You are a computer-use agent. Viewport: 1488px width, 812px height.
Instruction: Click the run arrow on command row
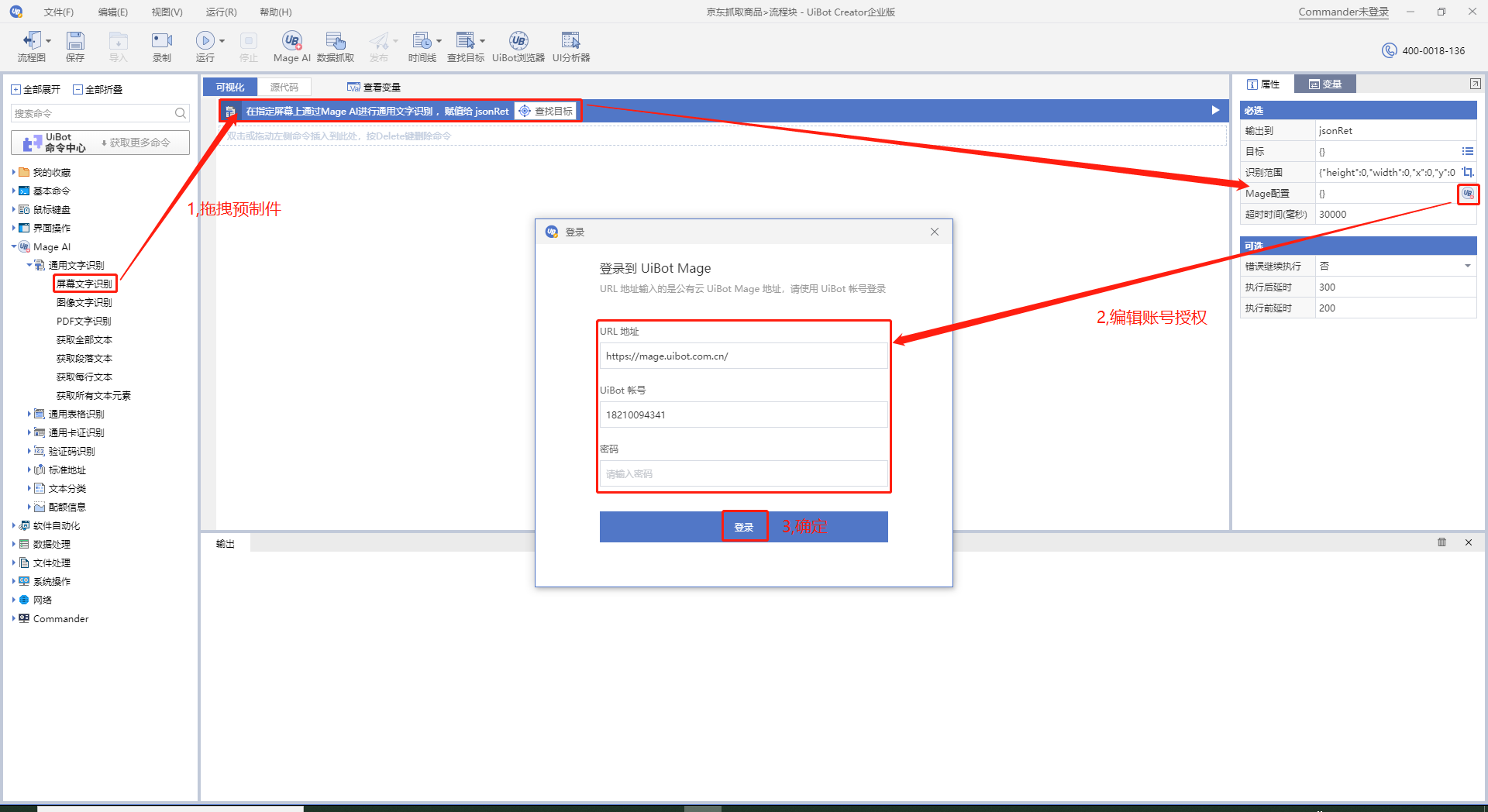point(1215,111)
